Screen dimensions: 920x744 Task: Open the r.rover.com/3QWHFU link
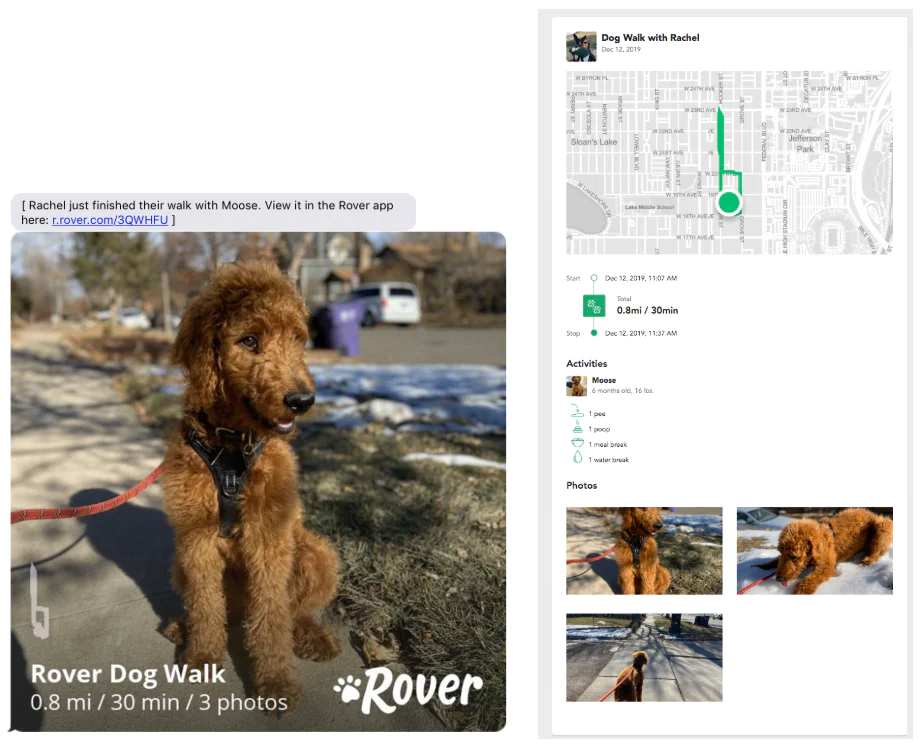(x=110, y=220)
